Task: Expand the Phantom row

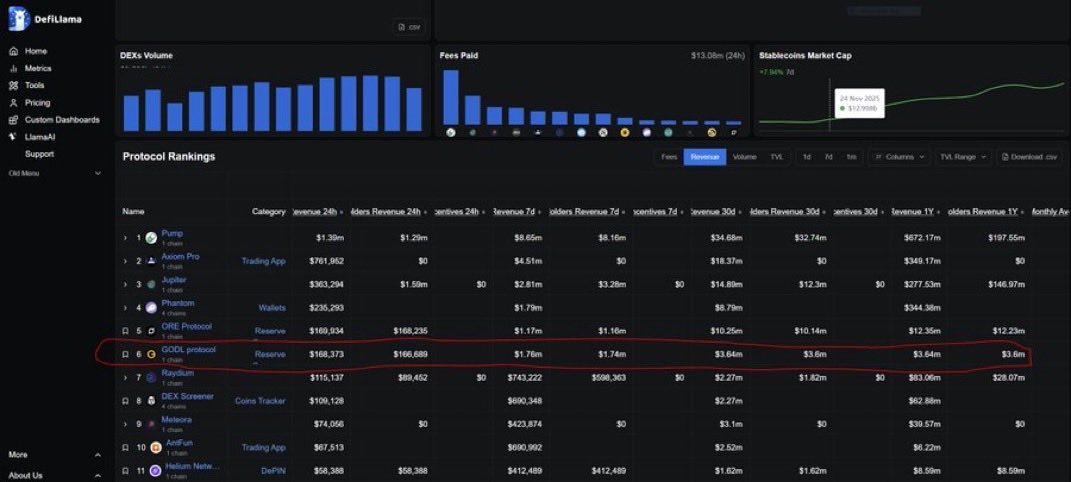Action: tap(125, 308)
